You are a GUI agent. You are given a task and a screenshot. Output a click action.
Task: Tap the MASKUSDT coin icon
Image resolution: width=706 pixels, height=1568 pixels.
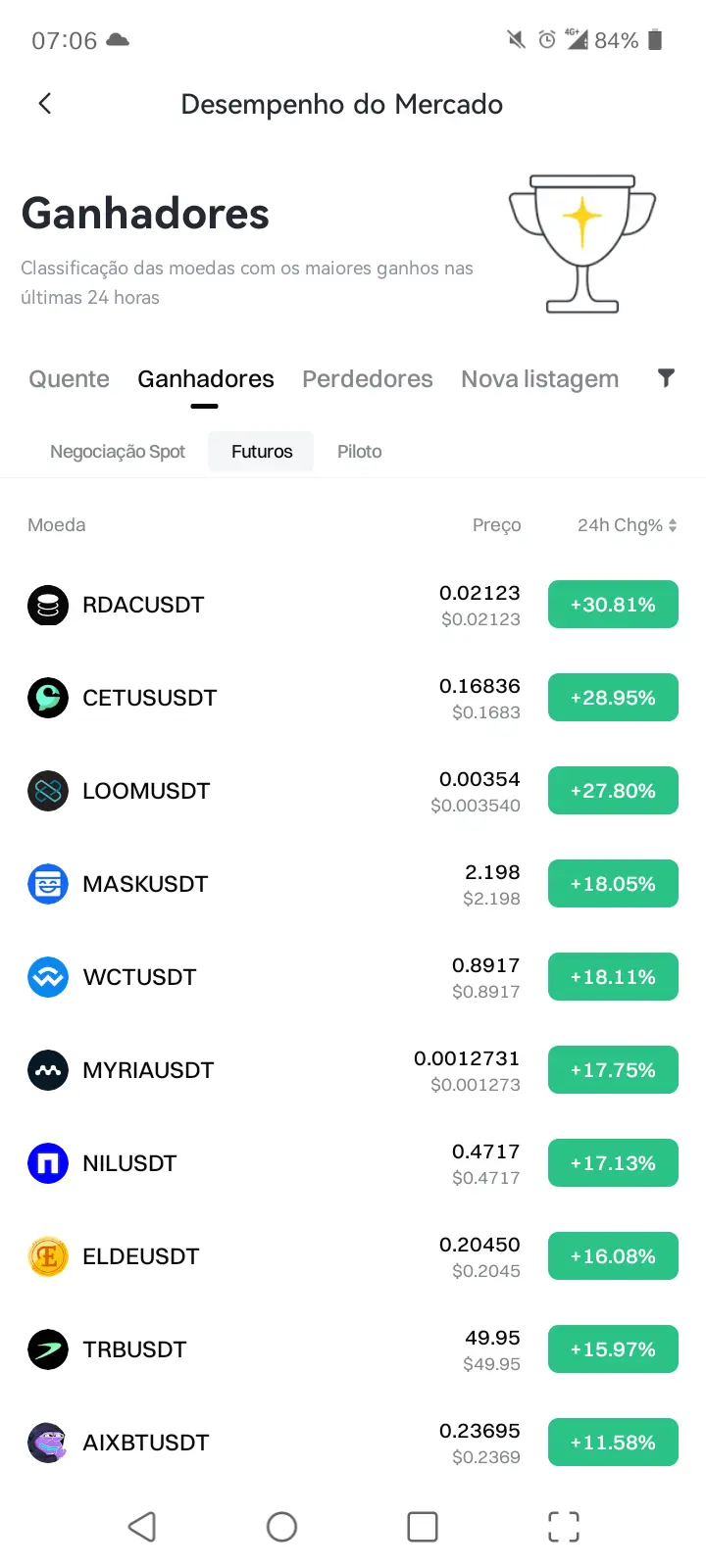[x=48, y=884]
